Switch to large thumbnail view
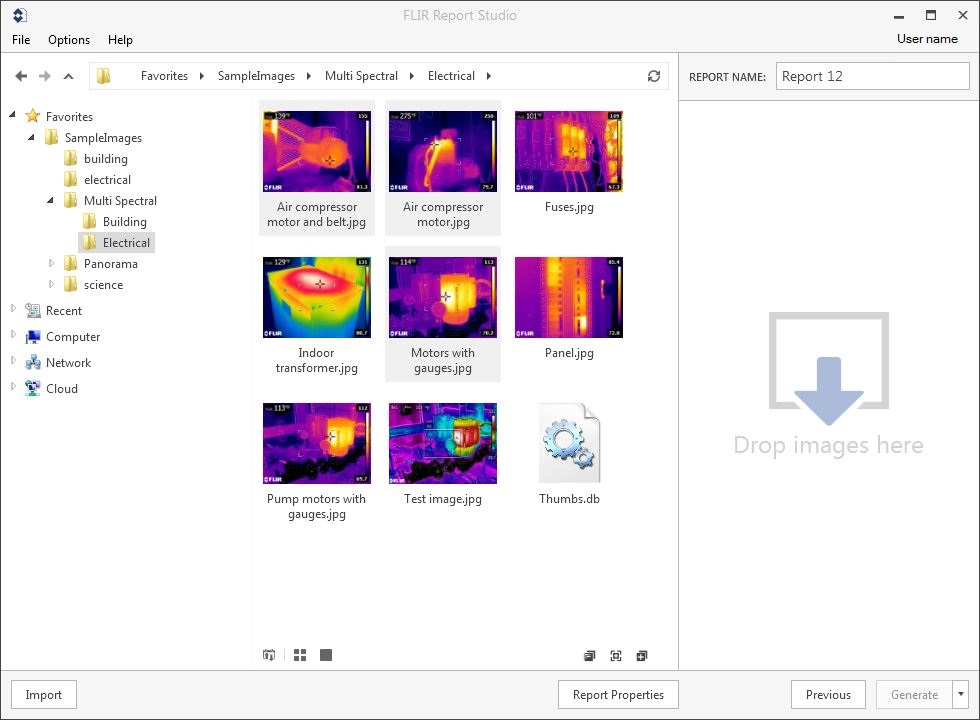Viewport: 980px width, 720px height. [x=326, y=655]
